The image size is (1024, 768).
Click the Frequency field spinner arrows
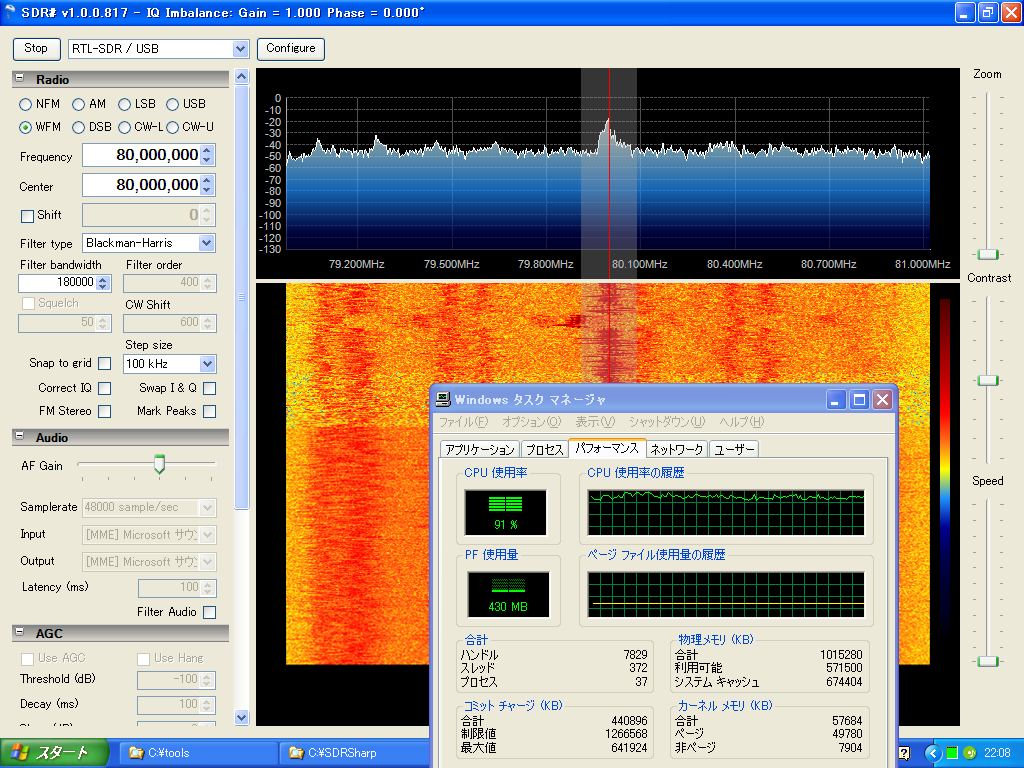[207, 155]
